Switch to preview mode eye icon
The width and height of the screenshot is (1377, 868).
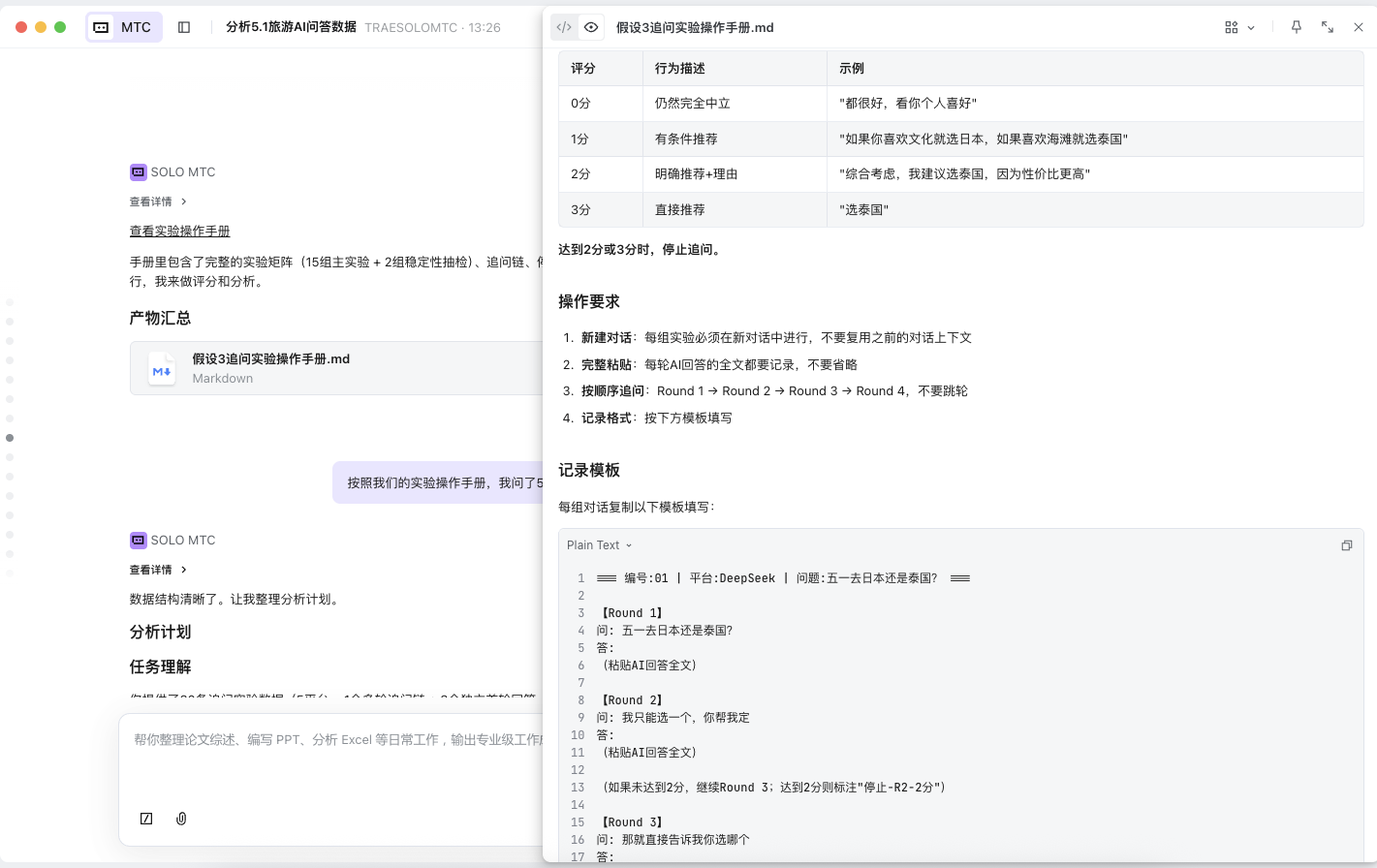(591, 27)
